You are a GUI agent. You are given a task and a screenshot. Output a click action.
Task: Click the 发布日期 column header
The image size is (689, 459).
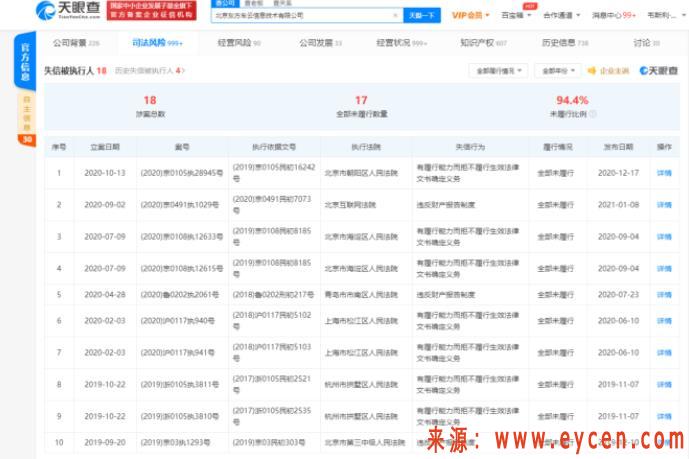(x=618, y=147)
